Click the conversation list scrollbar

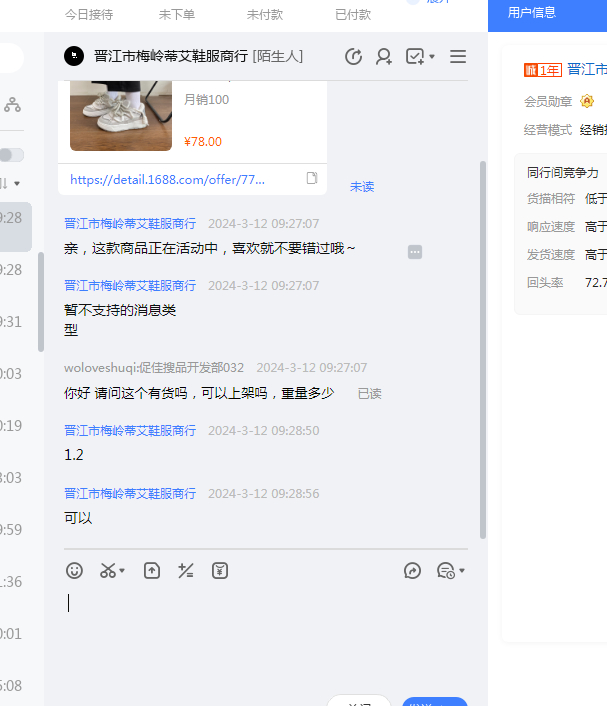tap(41, 302)
